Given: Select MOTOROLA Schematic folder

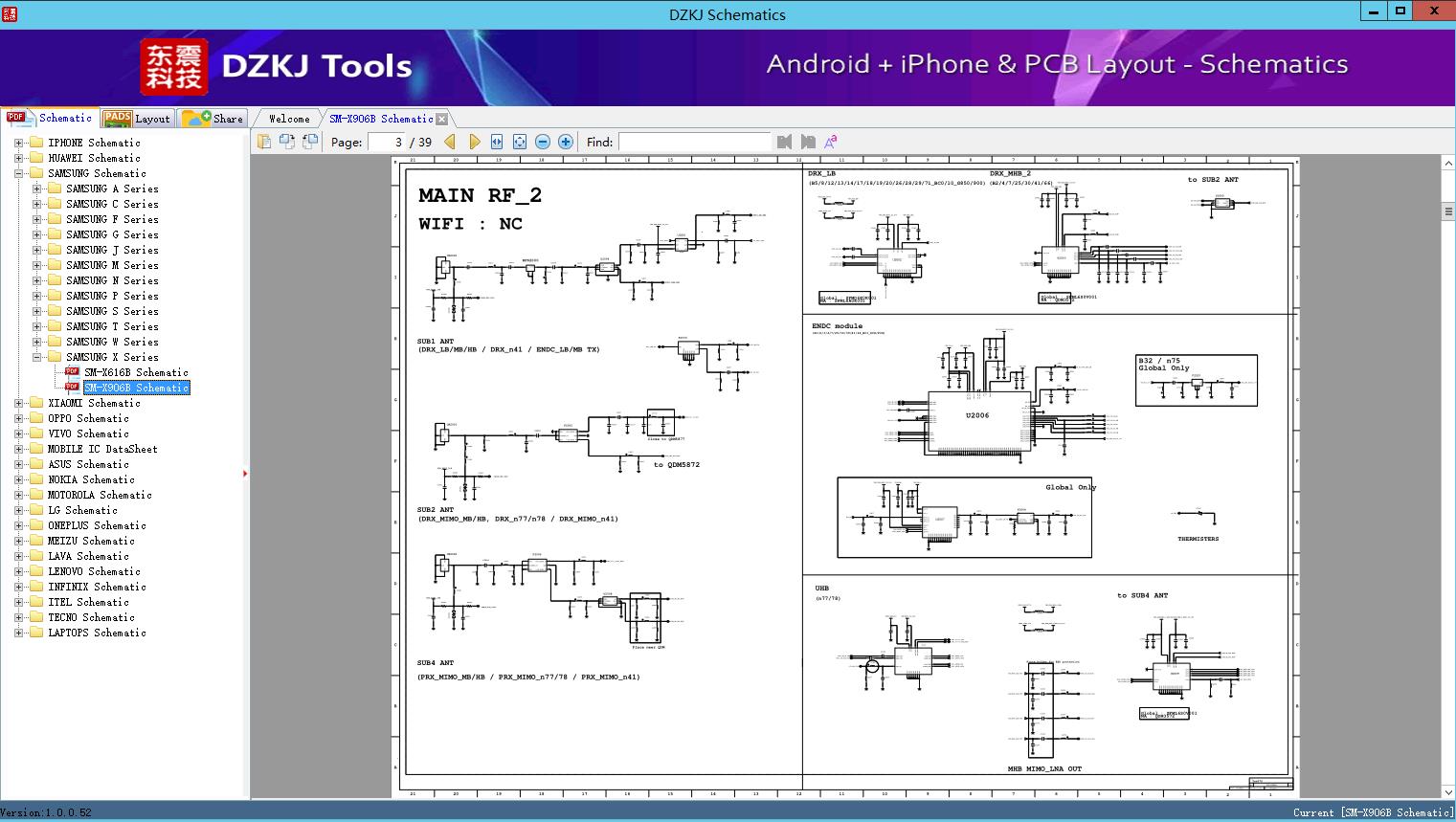Looking at the screenshot, I should pos(100,495).
